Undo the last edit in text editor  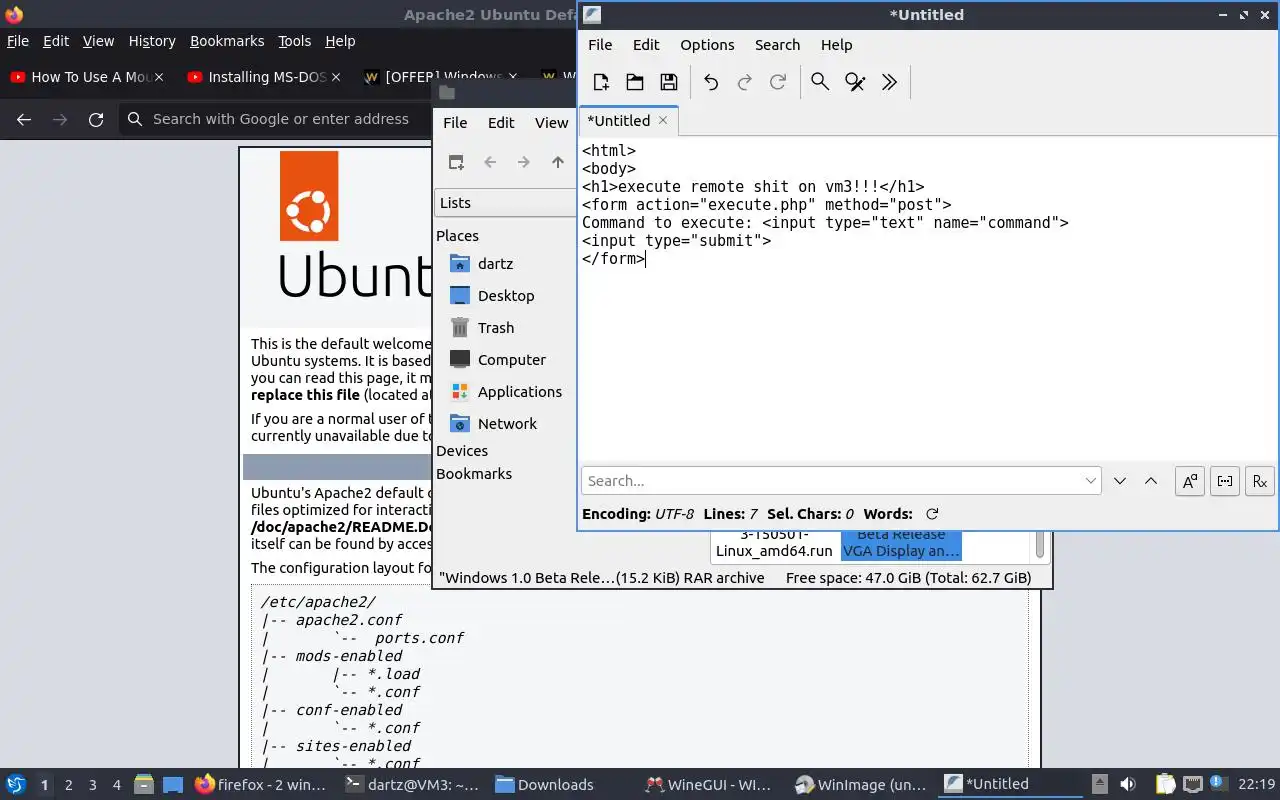[x=711, y=82]
